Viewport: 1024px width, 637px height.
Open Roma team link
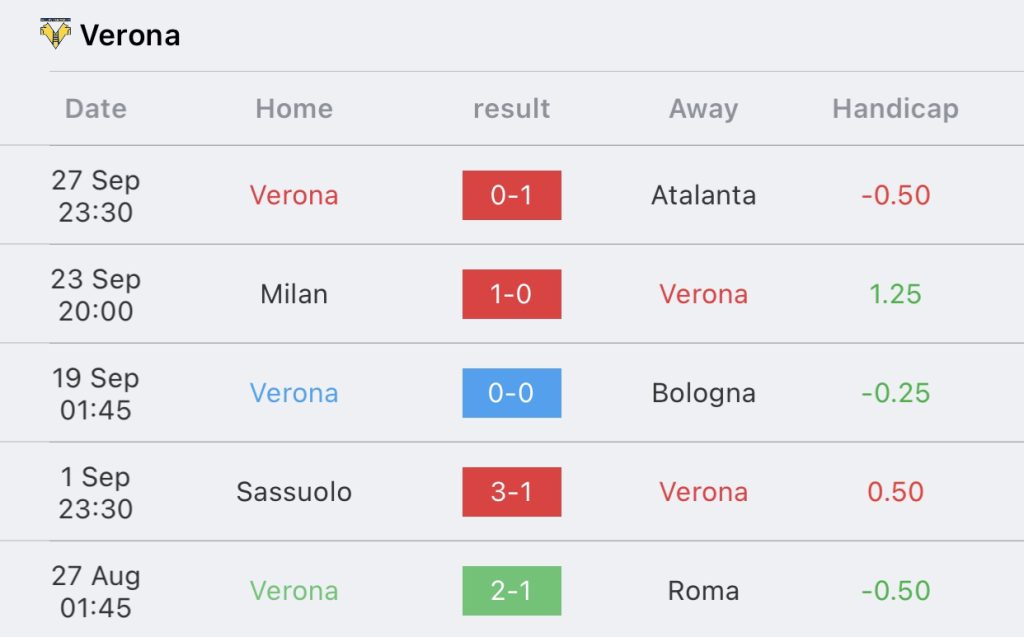pyautogui.click(x=703, y=591)
